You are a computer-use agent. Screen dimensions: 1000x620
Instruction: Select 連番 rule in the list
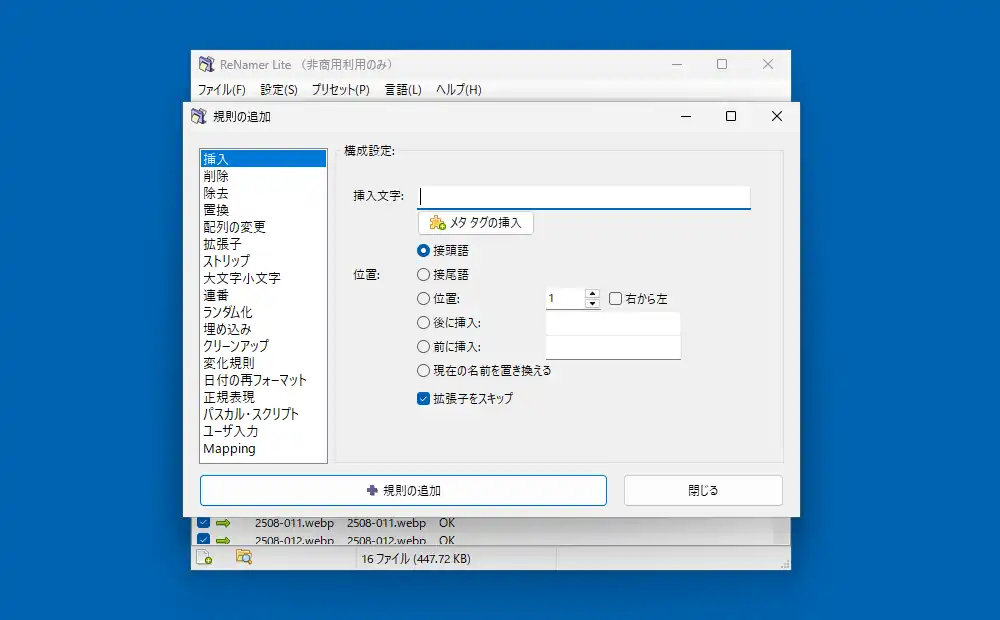click(216, 295)
